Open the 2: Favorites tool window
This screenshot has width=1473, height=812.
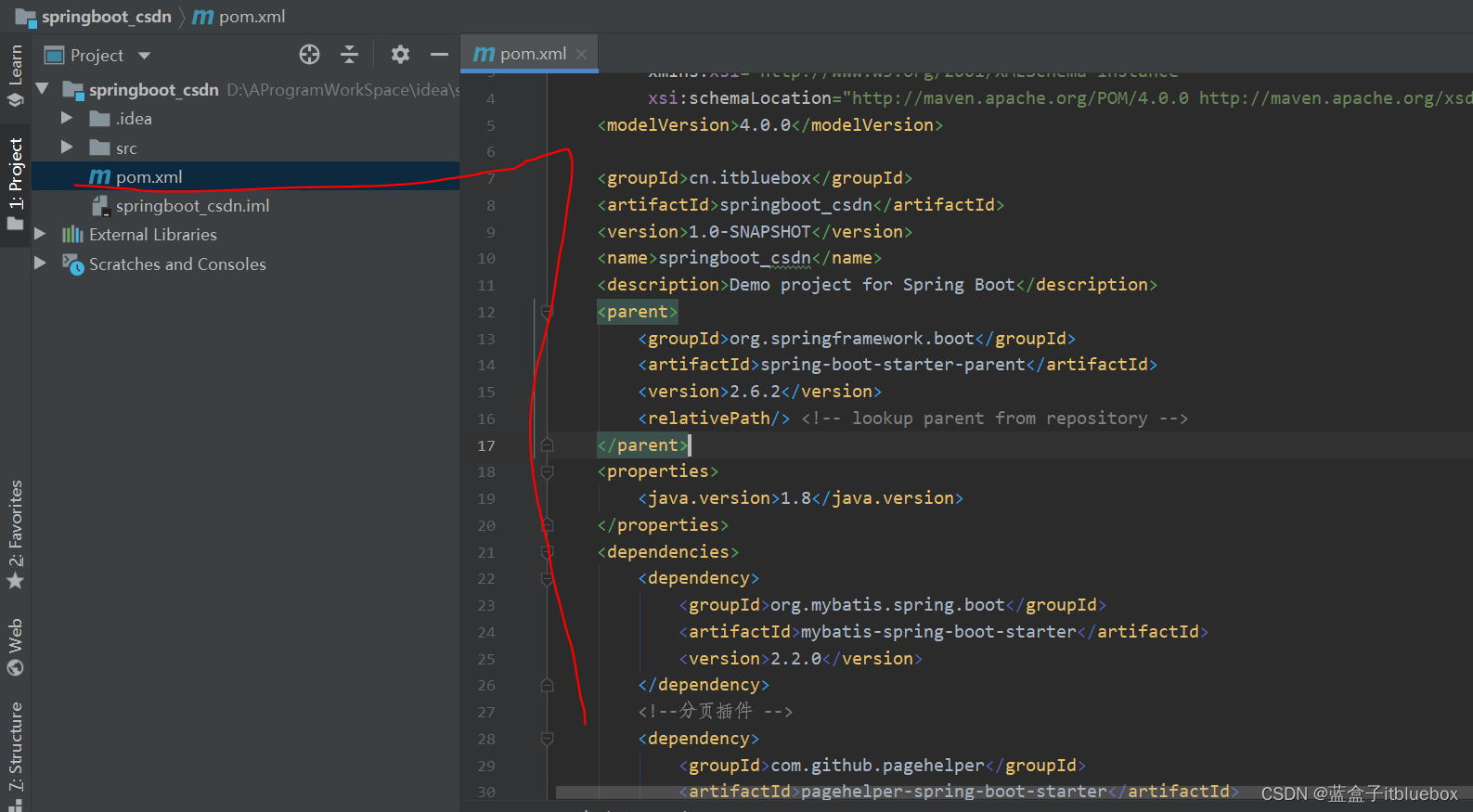(15, 535)
